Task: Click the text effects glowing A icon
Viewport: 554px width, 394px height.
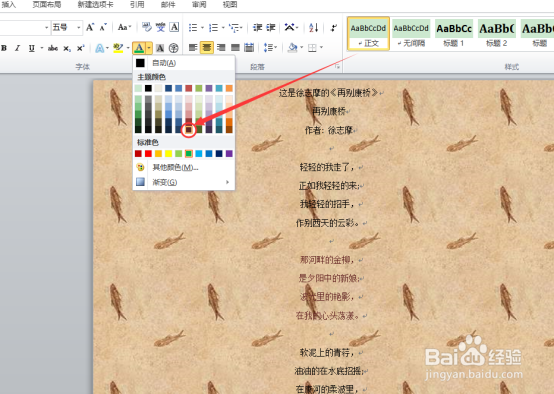Action: point(100,48)
